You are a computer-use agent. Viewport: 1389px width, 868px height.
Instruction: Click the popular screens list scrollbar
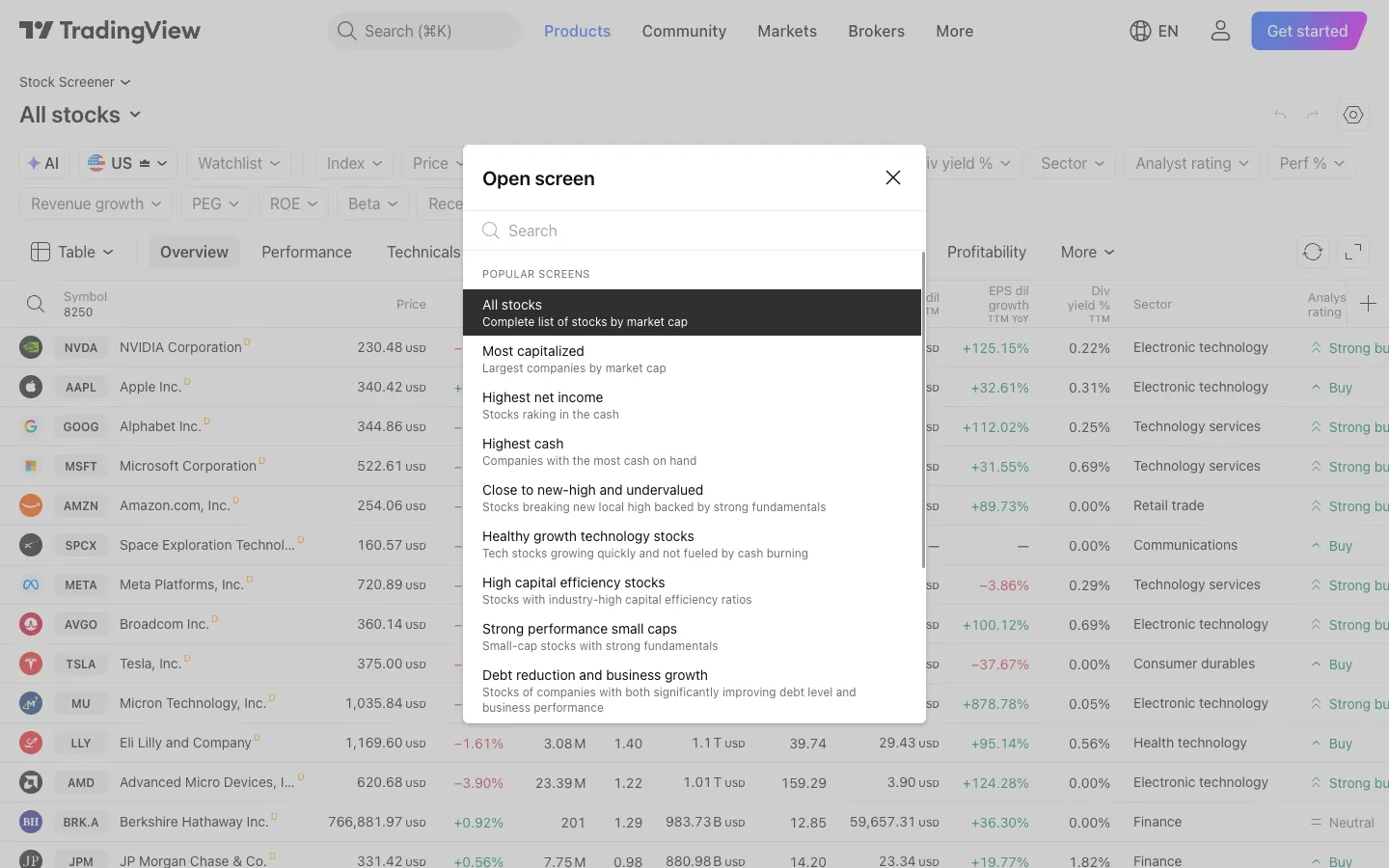pyautogui.click(x=923, y=410)
